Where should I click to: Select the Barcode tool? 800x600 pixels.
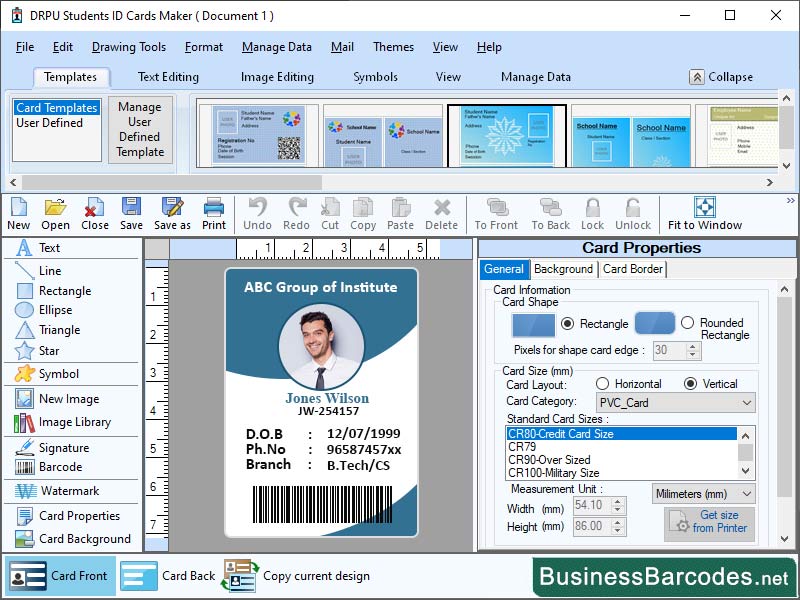60,468
